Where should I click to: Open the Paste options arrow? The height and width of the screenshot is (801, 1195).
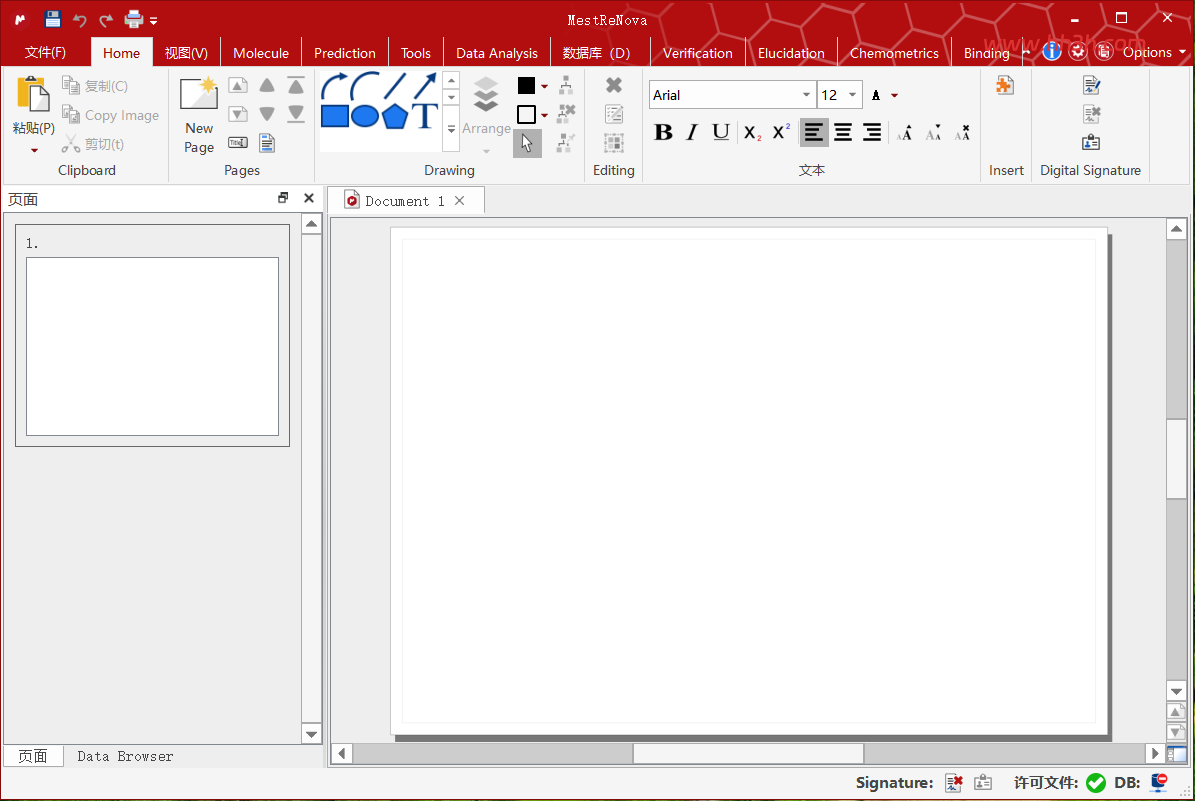[34, 150]
